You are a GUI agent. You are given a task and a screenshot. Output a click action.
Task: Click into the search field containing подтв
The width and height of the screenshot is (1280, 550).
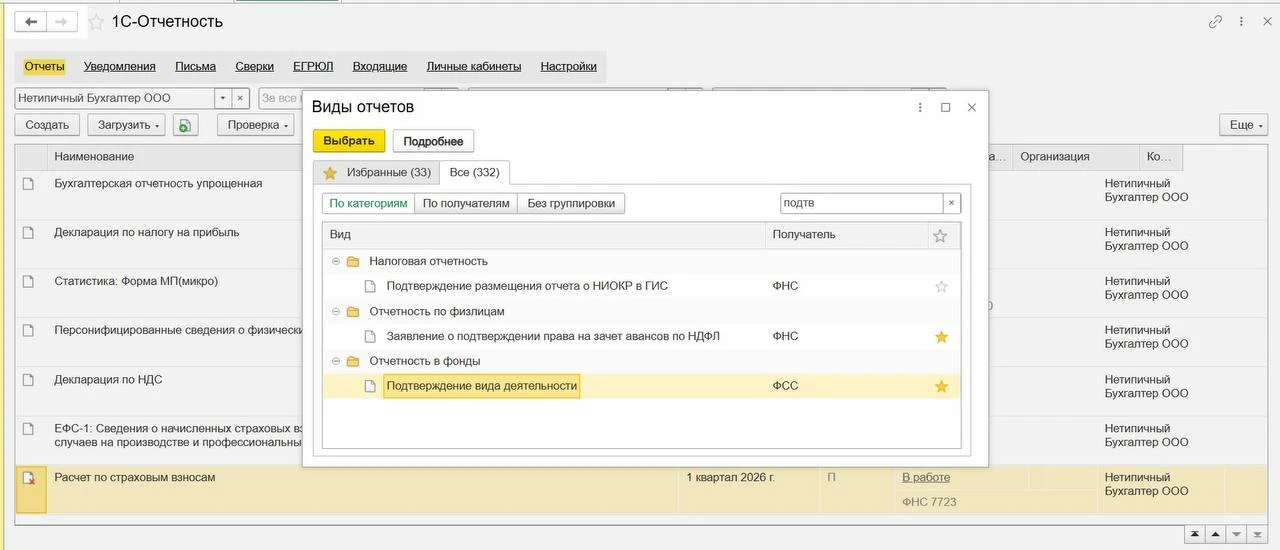861,203
